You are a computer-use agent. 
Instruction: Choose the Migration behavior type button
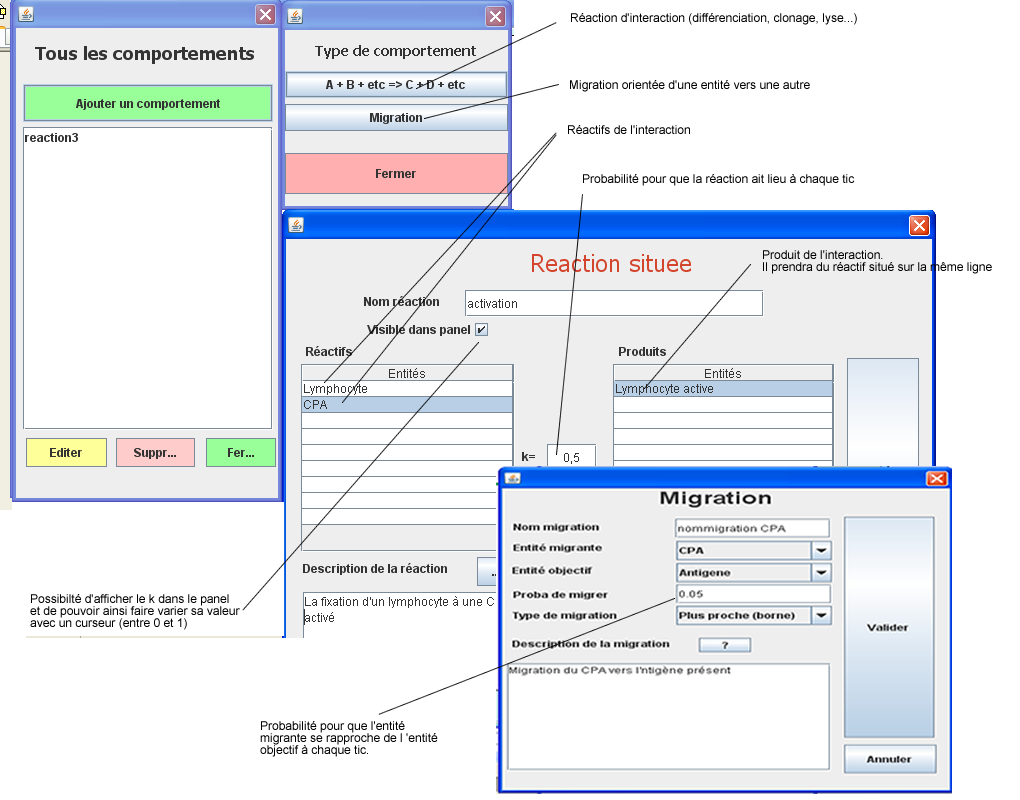pyautogui.click(x=396, y=118)
